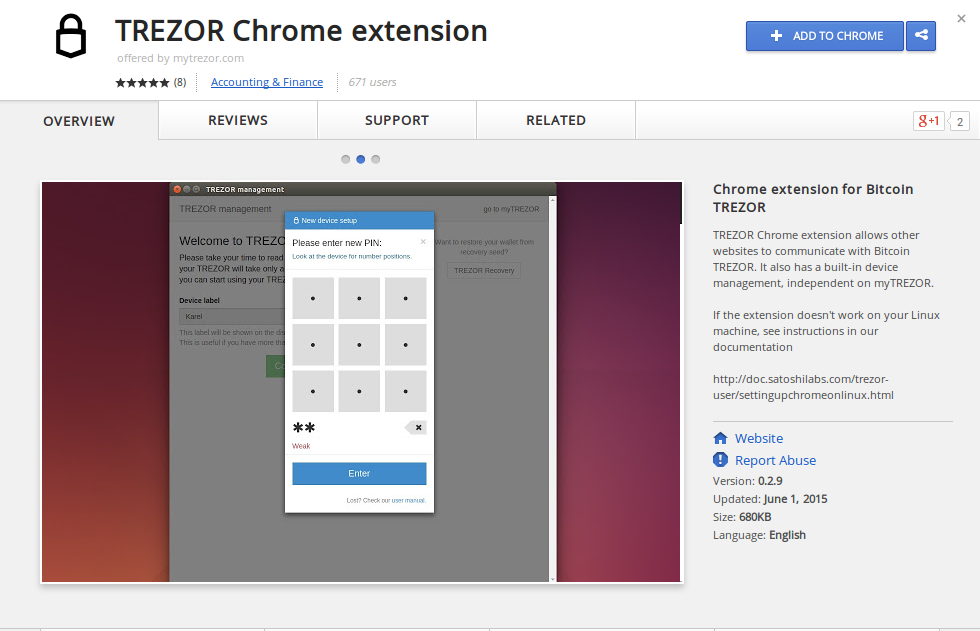Click the Report Abuse link
Image resolution: width=980 pixels, height=631 pixels.
click(x=776, y=460)
